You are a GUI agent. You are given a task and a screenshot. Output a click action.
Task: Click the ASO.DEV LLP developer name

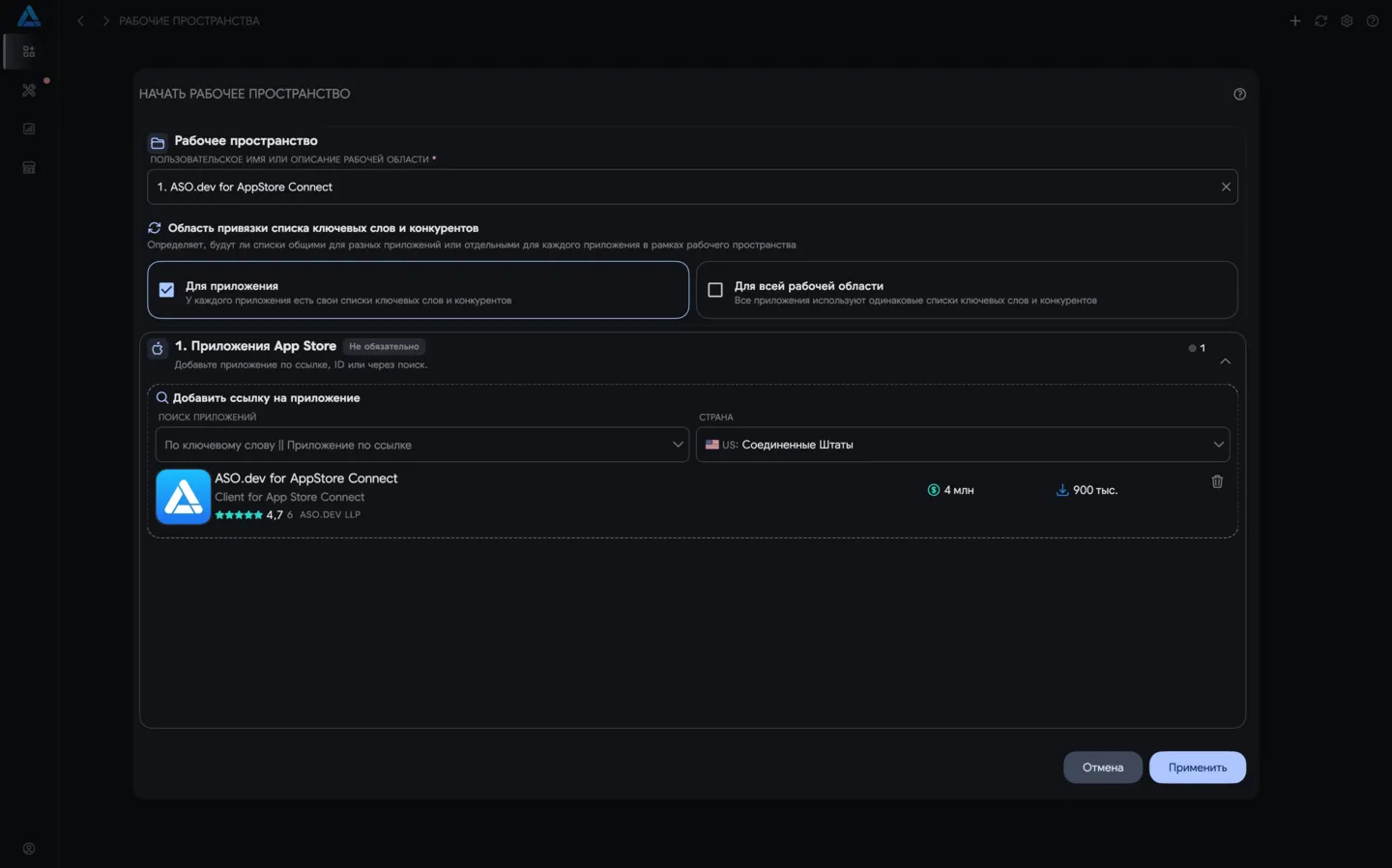pyautogui.click(x=330, y=515)
